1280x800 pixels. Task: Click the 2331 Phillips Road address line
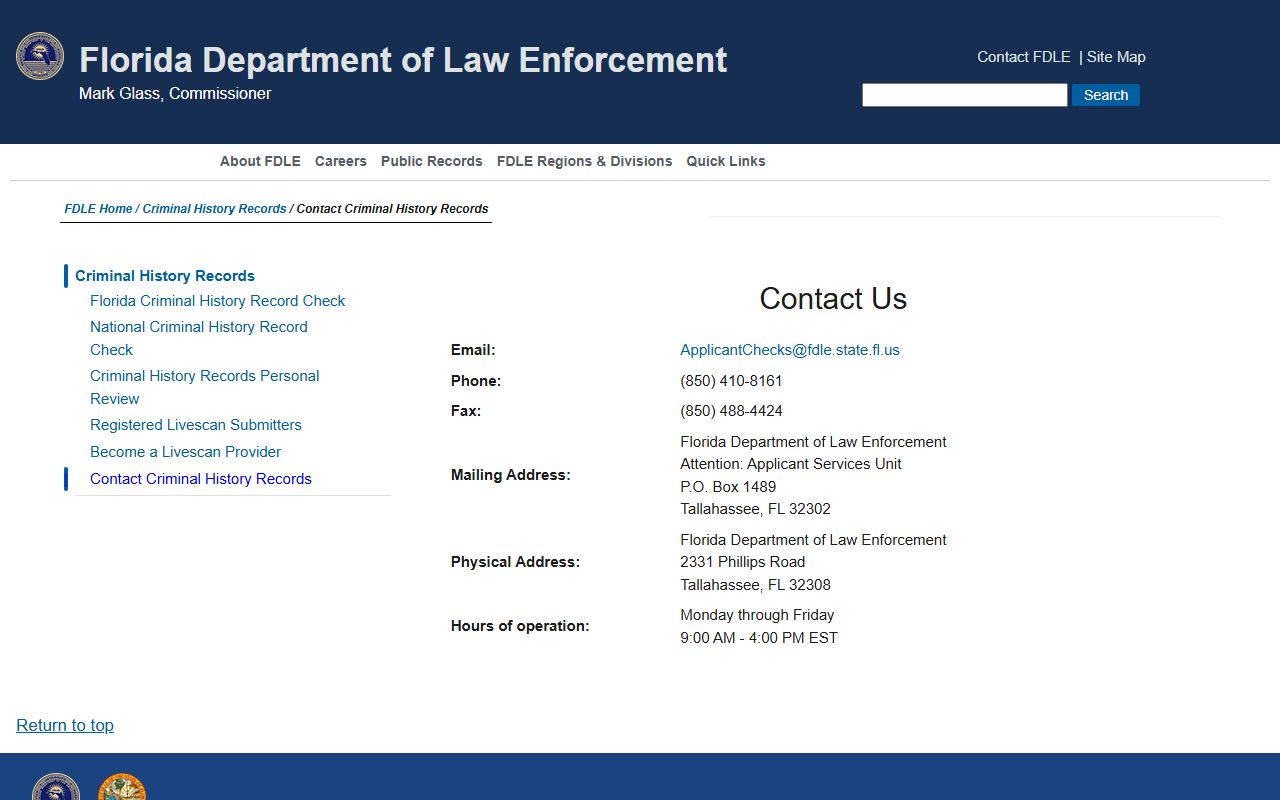(743, 562)
